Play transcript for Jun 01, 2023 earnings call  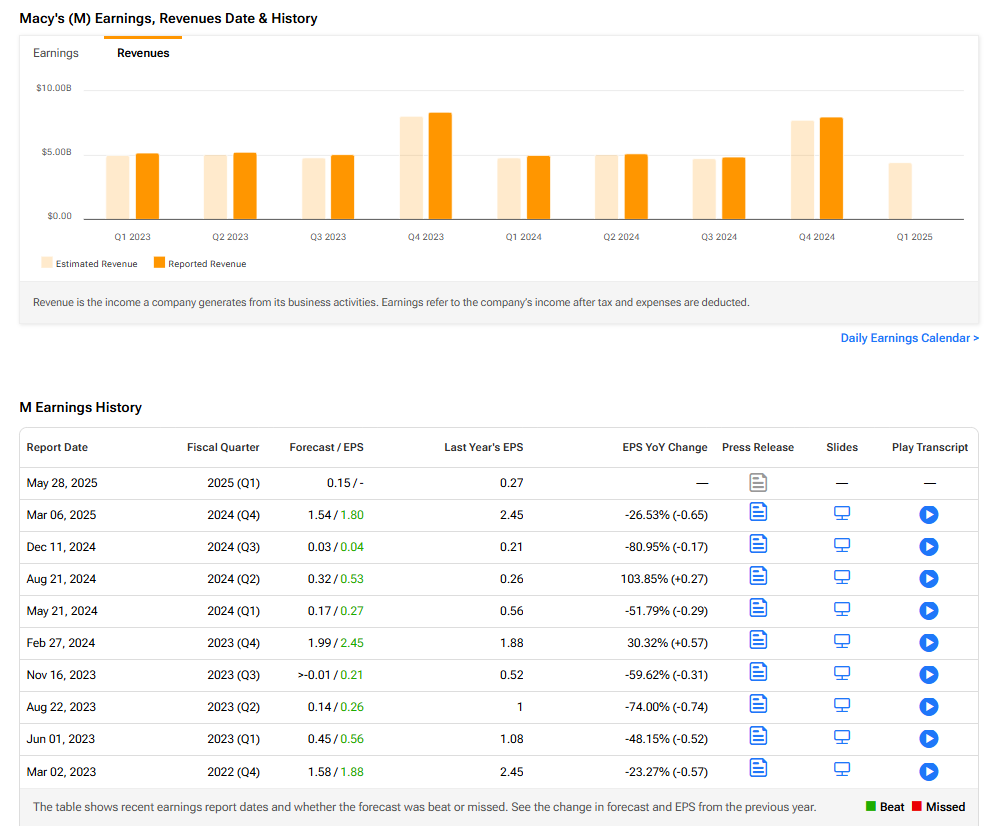tap(929, 739)
